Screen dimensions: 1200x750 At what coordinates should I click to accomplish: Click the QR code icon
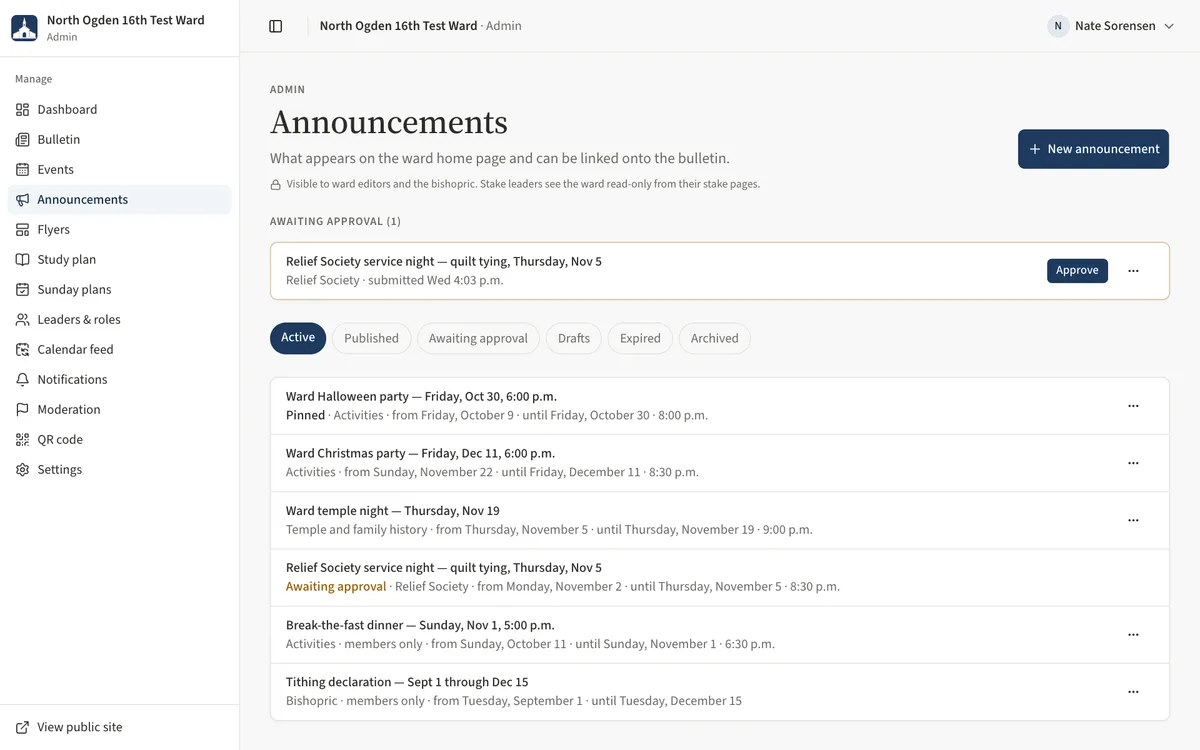click(x=22, y=440)
